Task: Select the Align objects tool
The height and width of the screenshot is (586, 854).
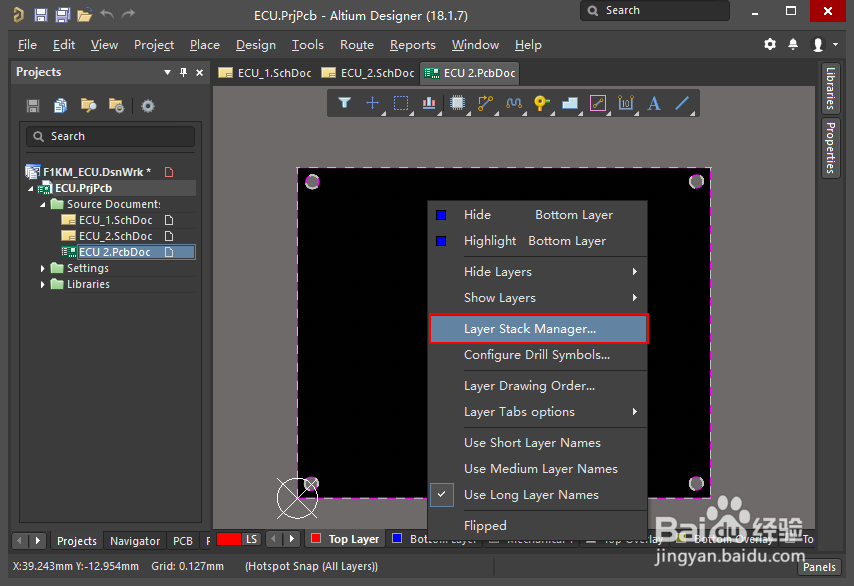Action: pyautogui.click(x=429, y=103)
